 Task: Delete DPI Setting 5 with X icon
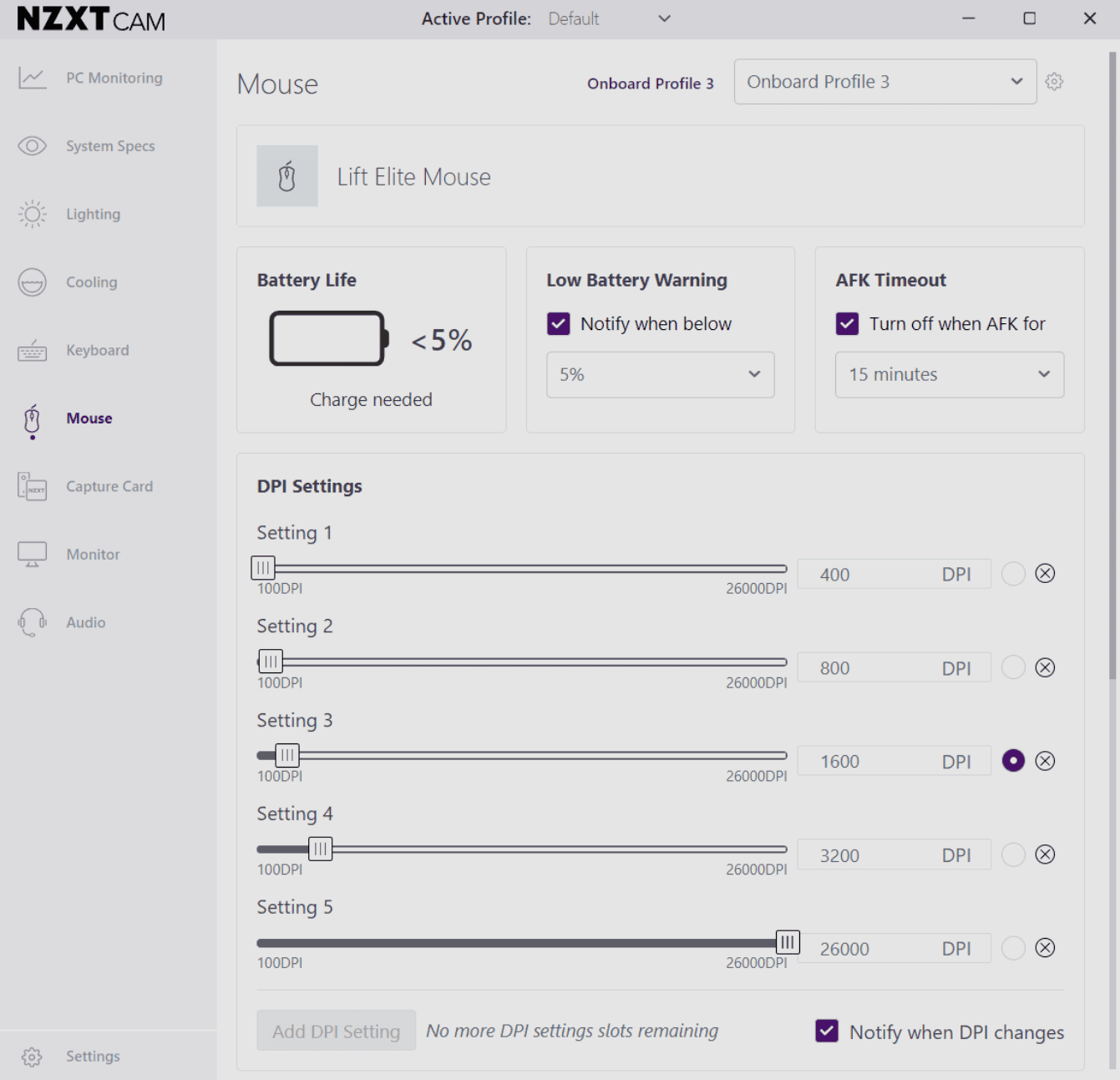coord(1045,948)
